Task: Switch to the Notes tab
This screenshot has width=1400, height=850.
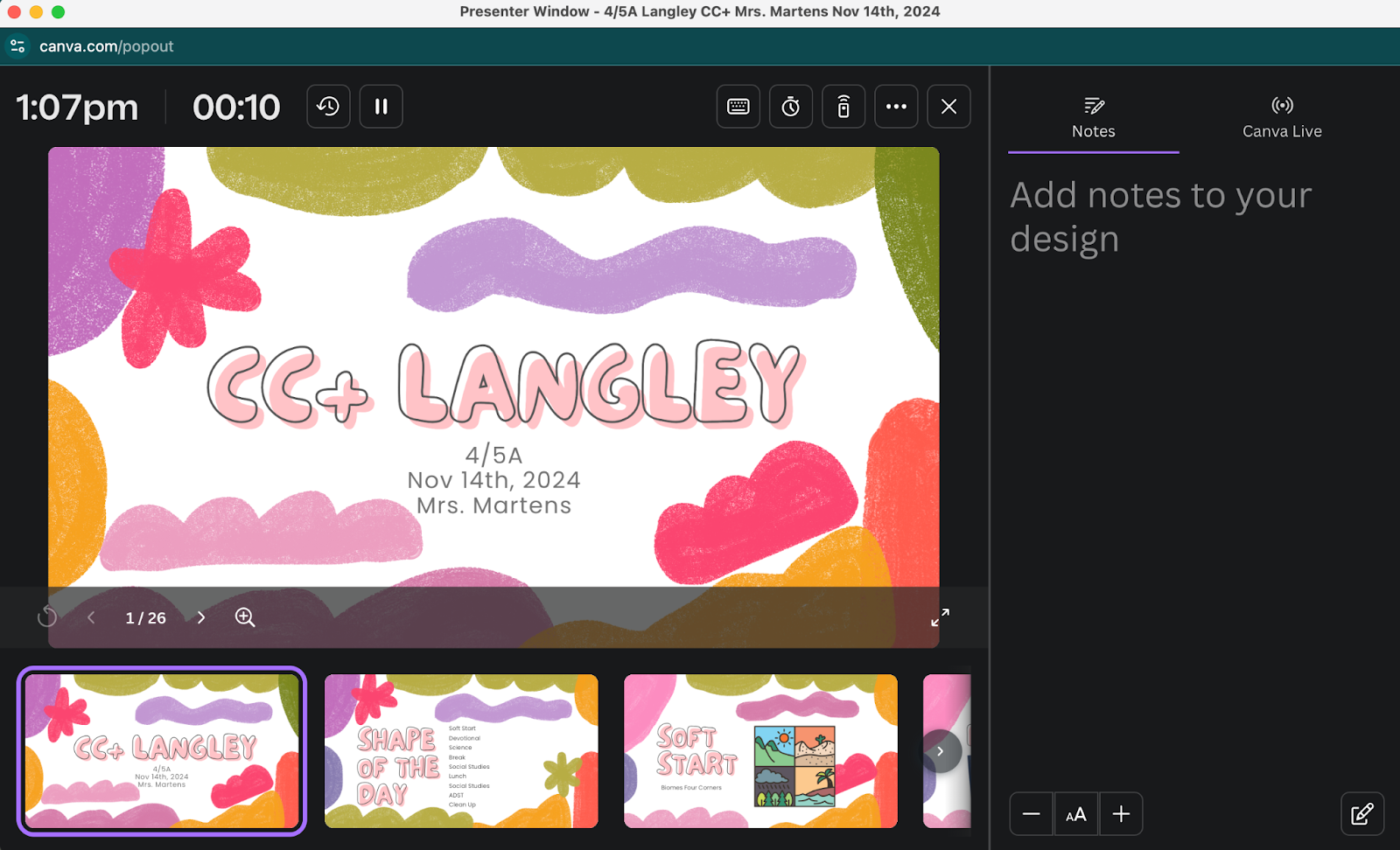Action: click(x=1094, y=118)
